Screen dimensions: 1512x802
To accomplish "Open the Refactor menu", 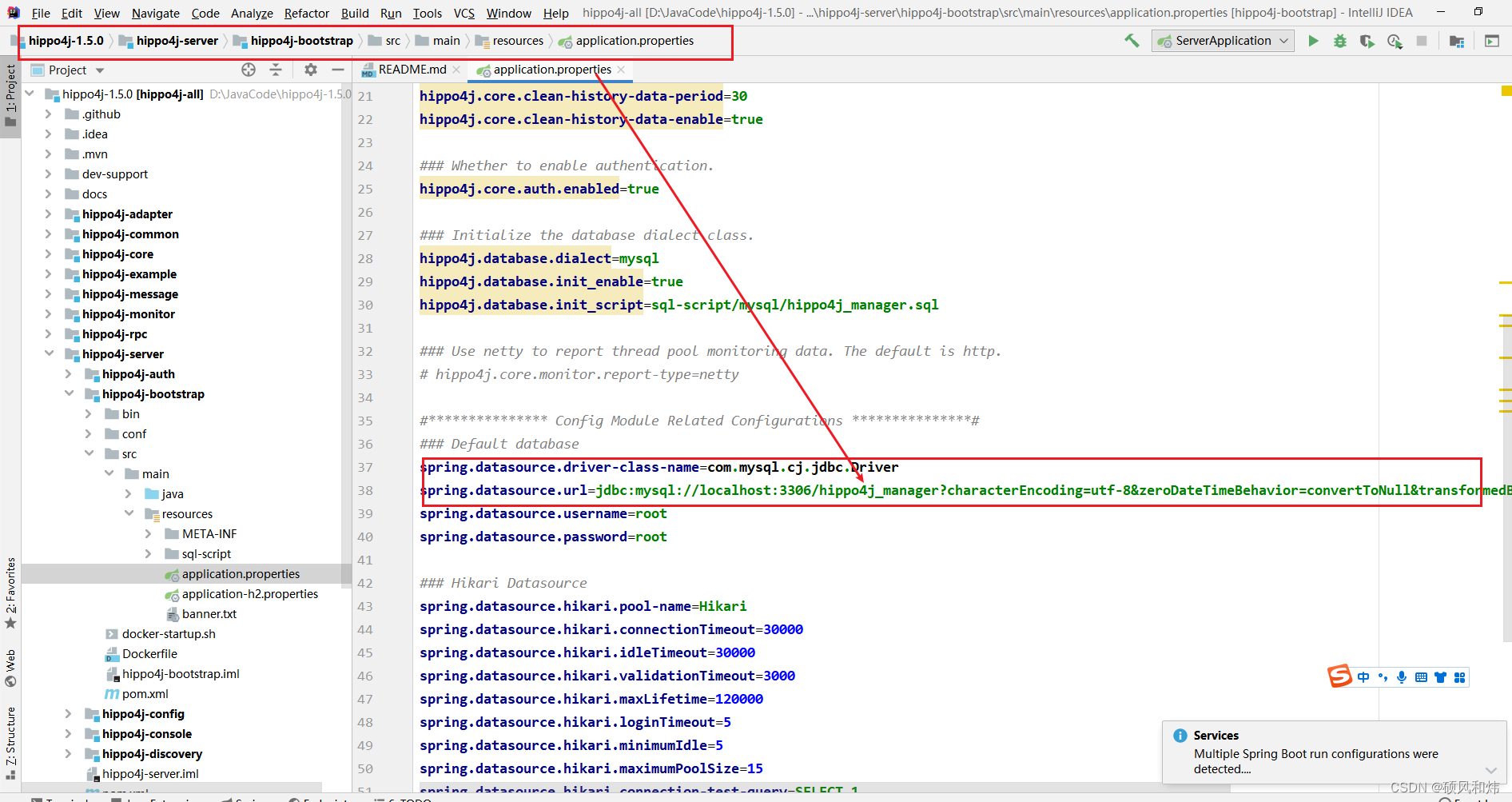I will pos(307,13).
